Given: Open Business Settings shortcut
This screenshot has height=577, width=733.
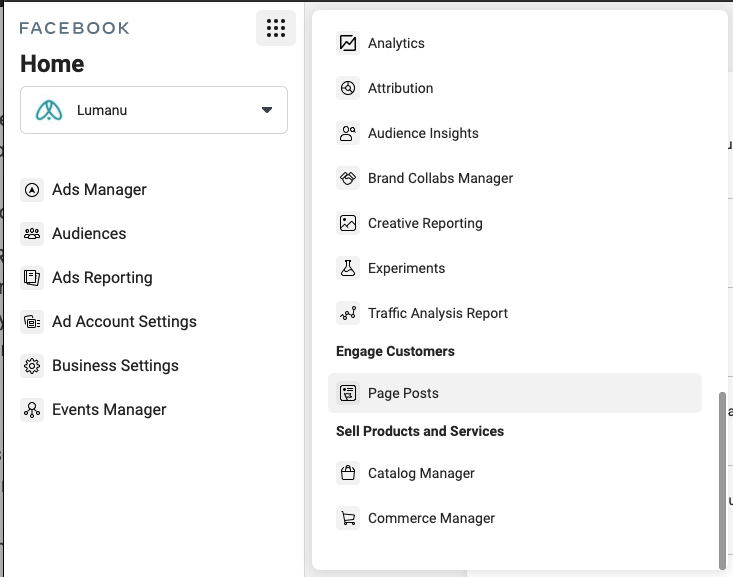Looking at the screenshot, I should coord(115,366).
